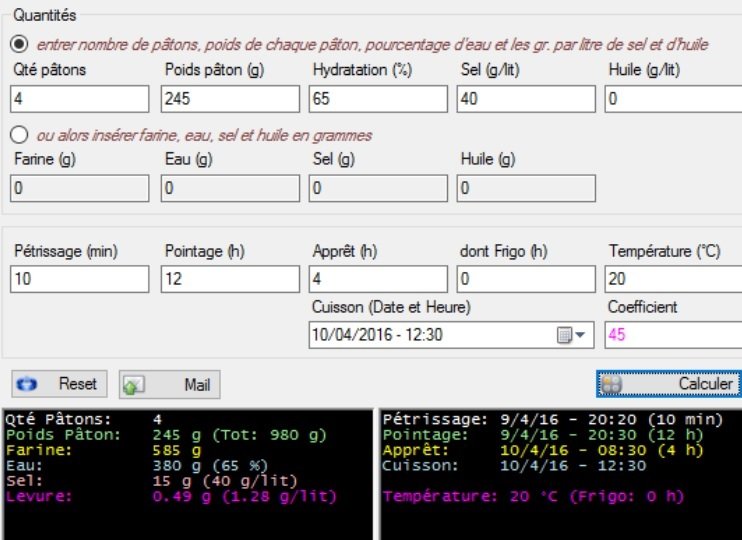The height and width of the screenshot is (540, 742).
Task: Click the 'Apprêt: 10/4/16 - 08:30' schedule line
Action: click(543, 450)
